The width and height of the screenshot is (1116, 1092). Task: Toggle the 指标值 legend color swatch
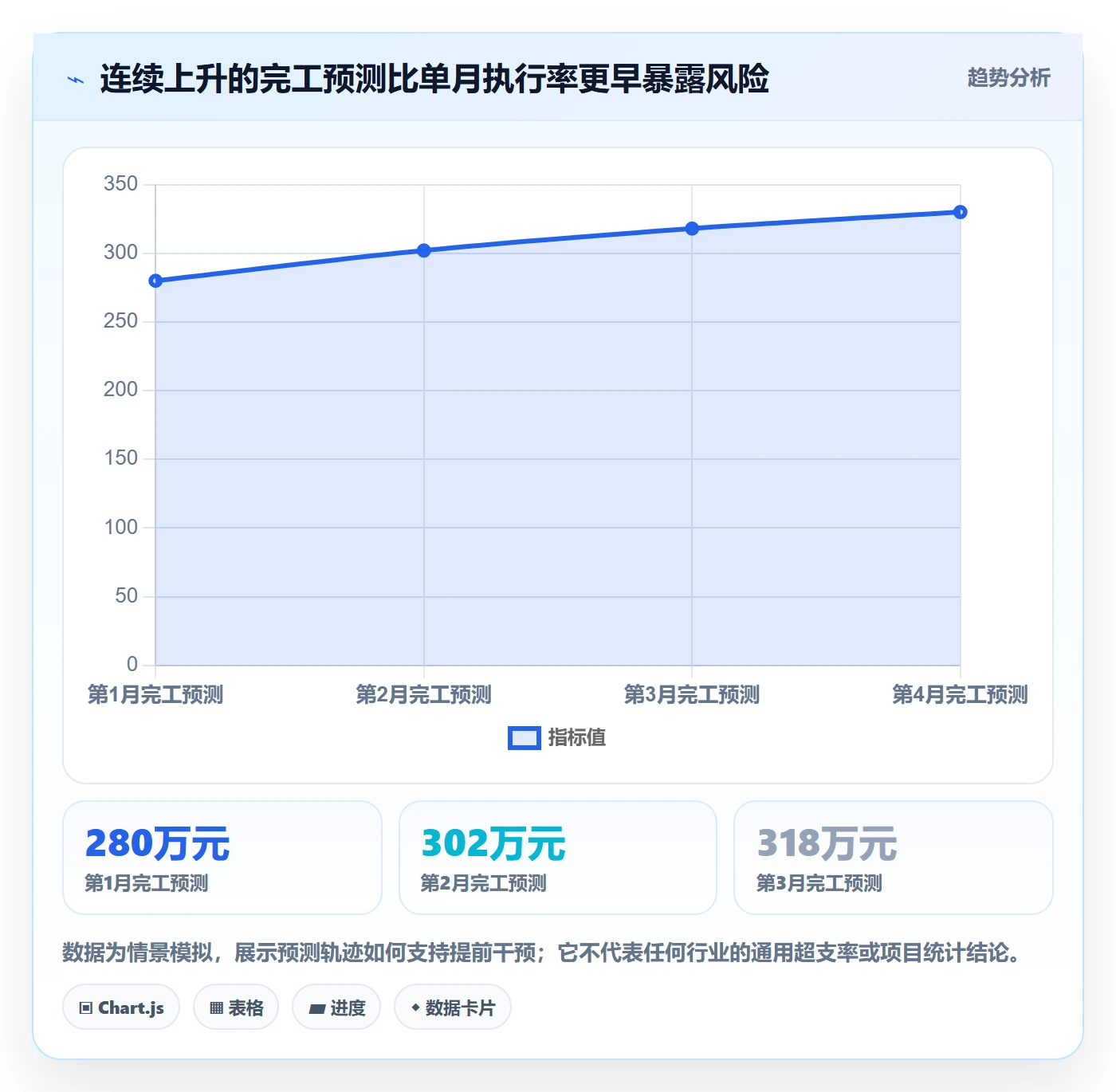(525, 738)
